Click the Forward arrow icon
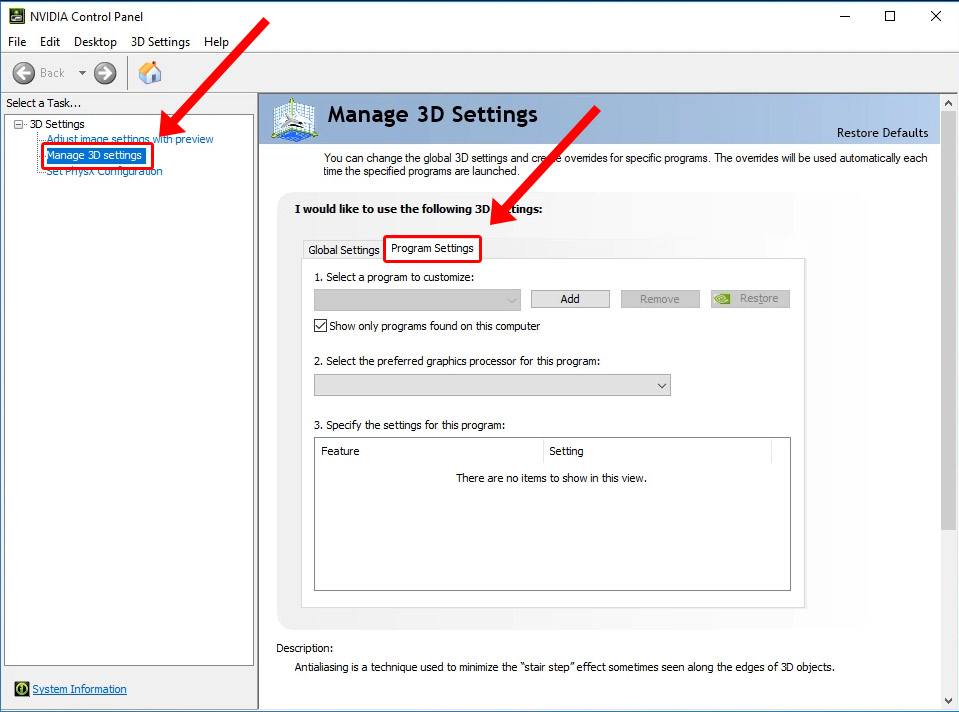The height and width of the screenshot is (712, 959). [x=105, y=73]
